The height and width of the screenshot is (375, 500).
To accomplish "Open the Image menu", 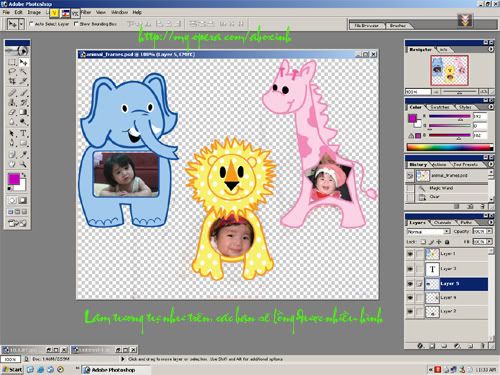I will point(34,12).
